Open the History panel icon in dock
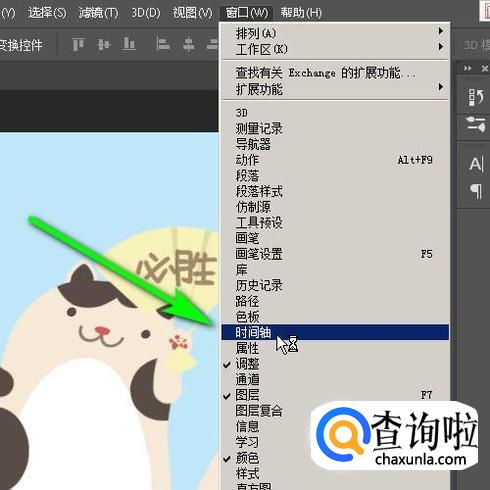 476,97
